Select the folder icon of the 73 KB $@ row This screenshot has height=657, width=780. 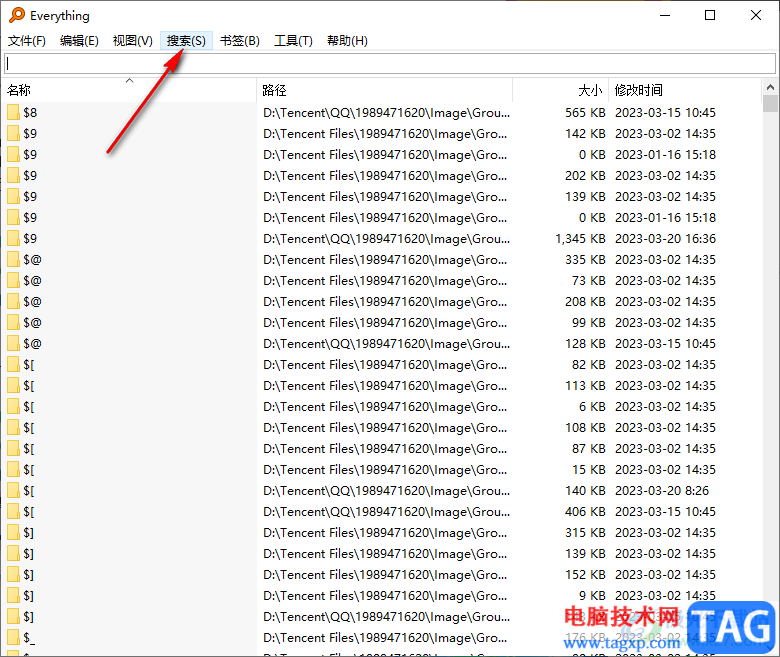click(13, 281)
